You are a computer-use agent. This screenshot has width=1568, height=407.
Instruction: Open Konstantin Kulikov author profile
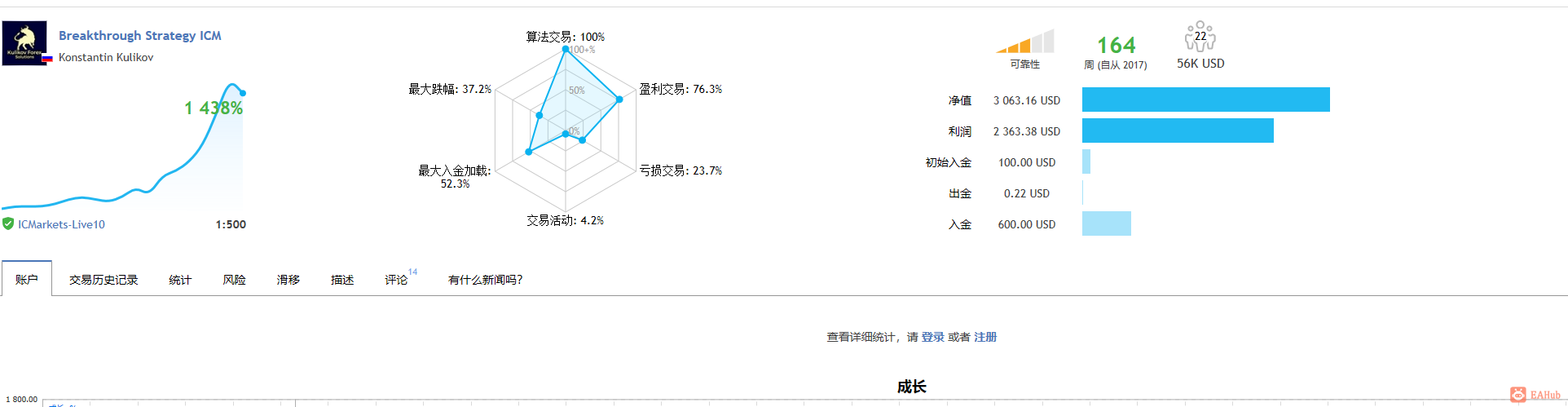click(106, 57)
